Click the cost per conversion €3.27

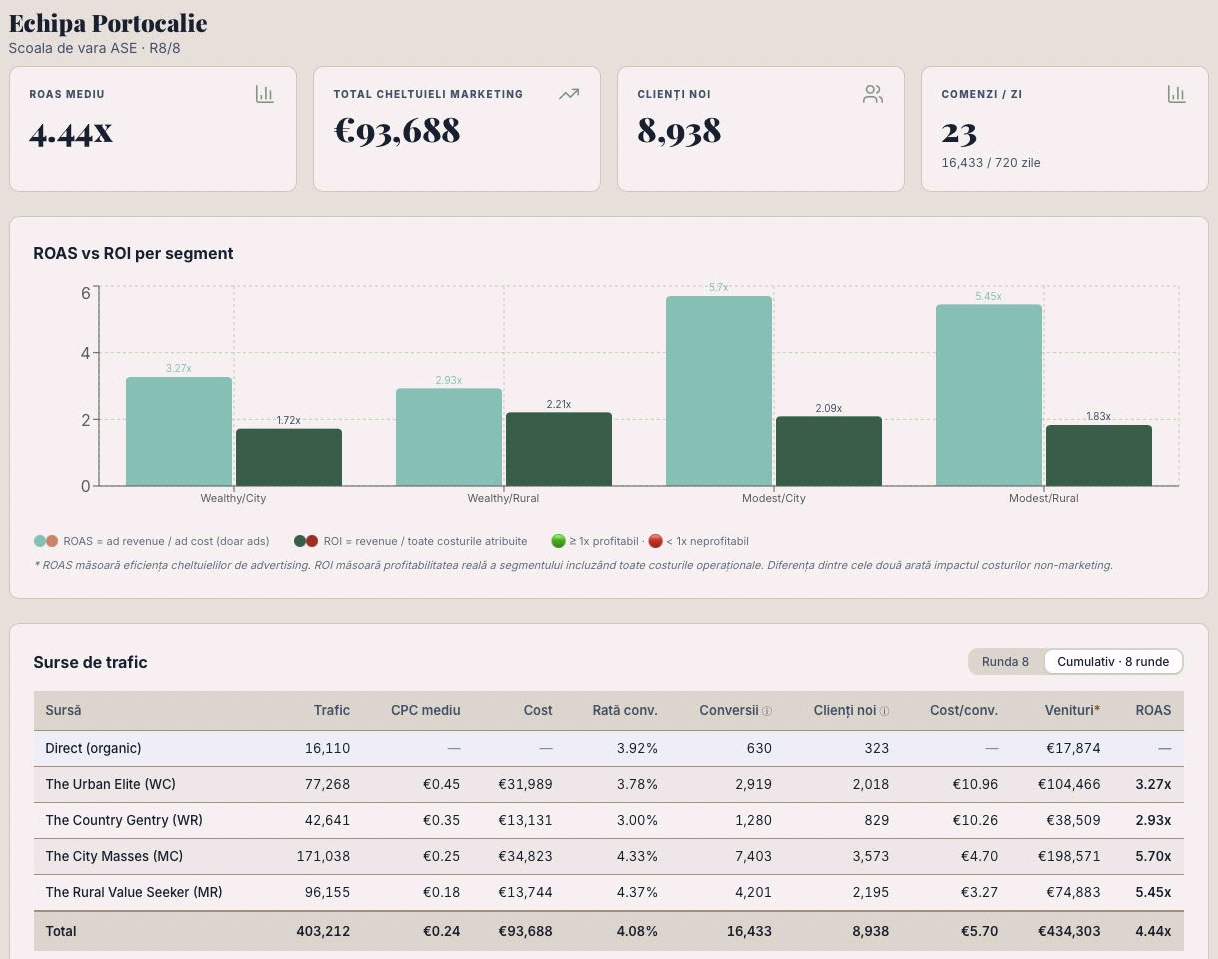coord(978,892)
